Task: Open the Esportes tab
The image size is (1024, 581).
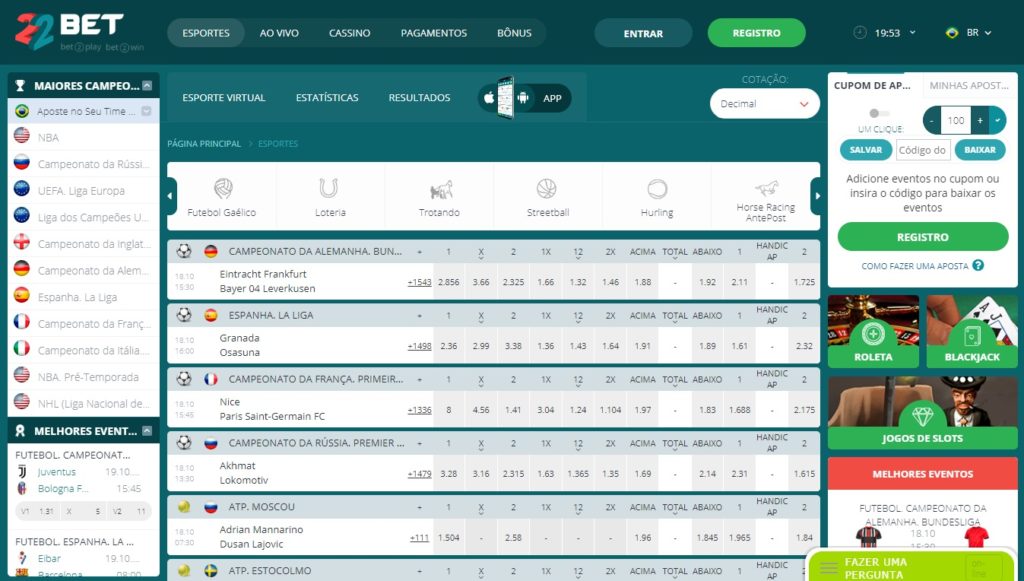Action: point(206,33)
